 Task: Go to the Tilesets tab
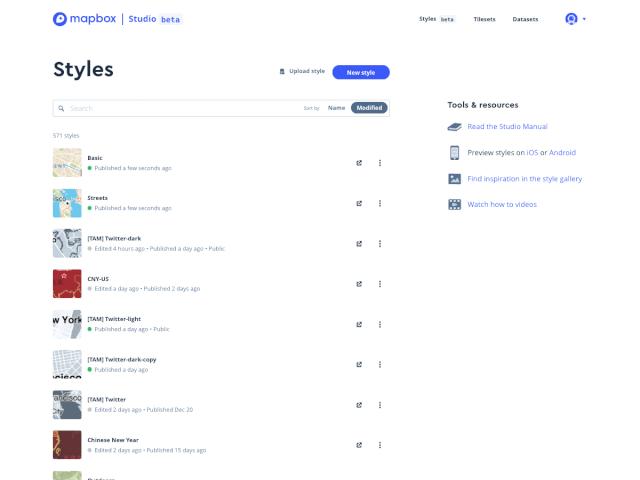tap(484, 19)
